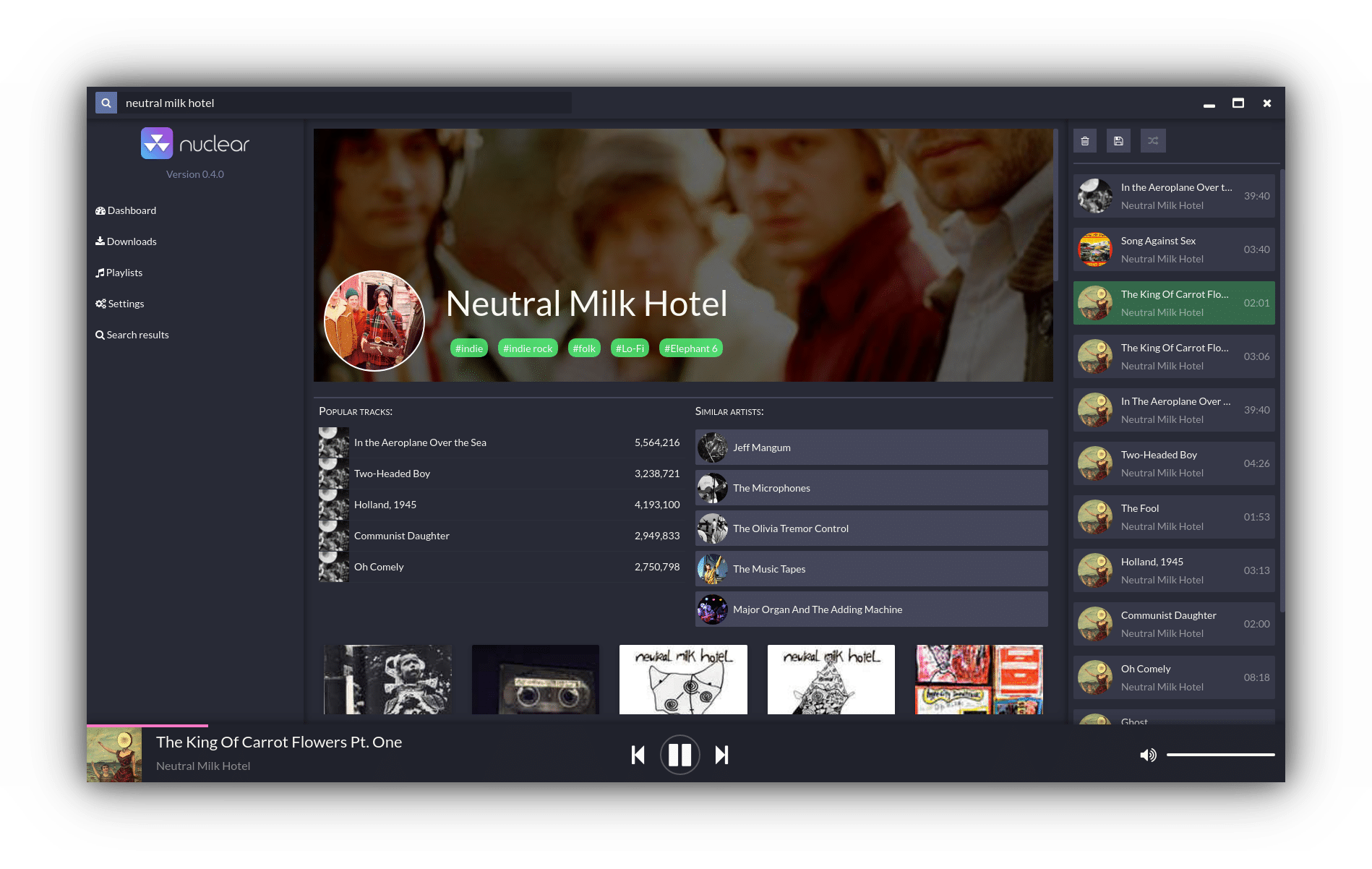Play popular track In the Aeroplane Over the Sea

click(500, 442)
